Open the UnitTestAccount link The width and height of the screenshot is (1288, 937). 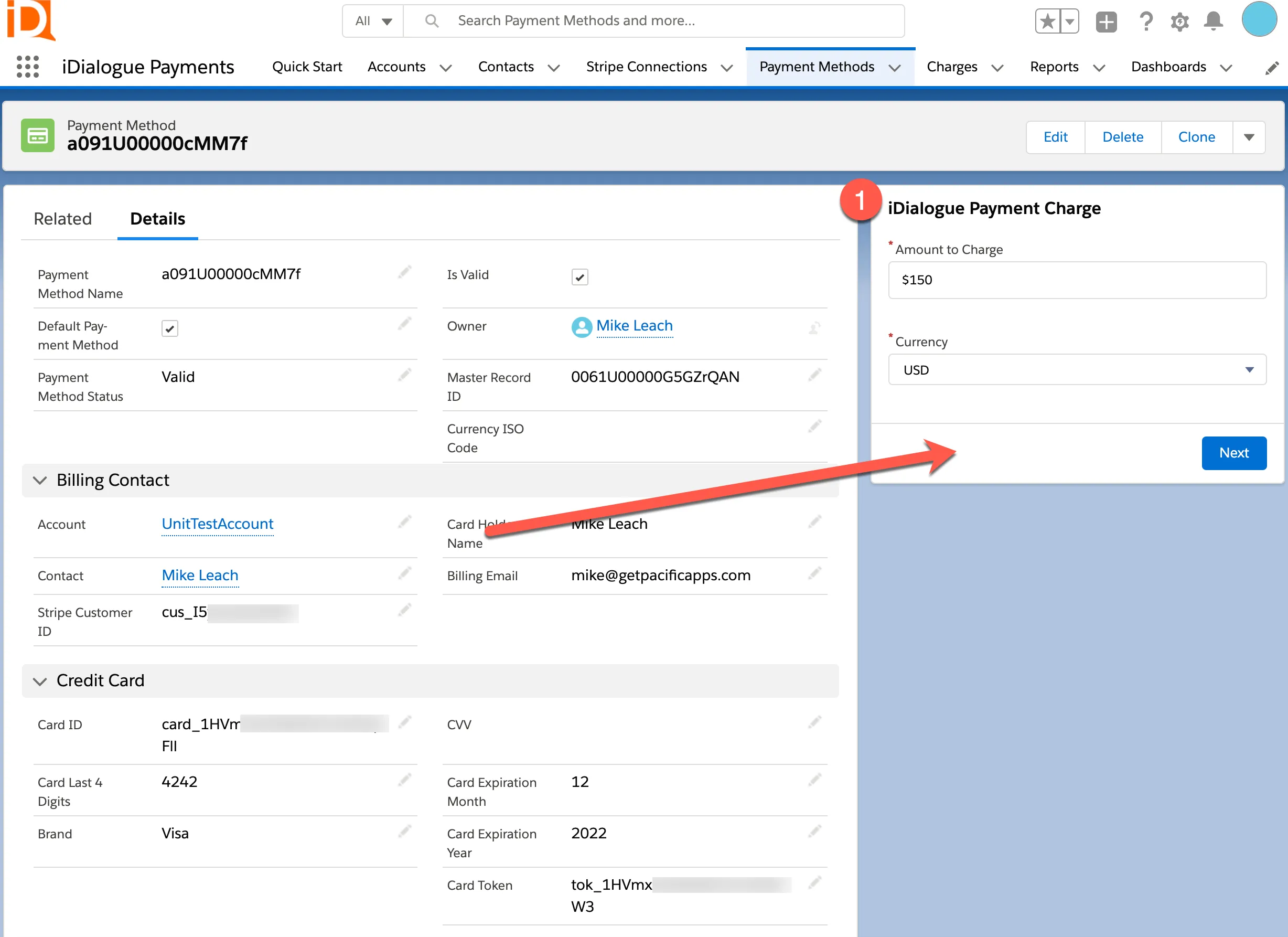point(218,524)
